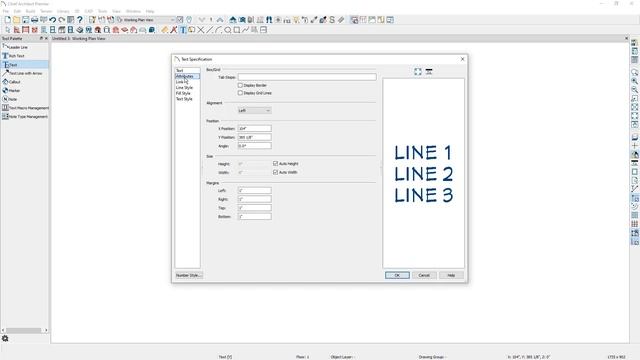The height and width of the screenshot is (360, 640).
Task: Click the X delete icon in second toolbar
Action: (x=201, y=30)
